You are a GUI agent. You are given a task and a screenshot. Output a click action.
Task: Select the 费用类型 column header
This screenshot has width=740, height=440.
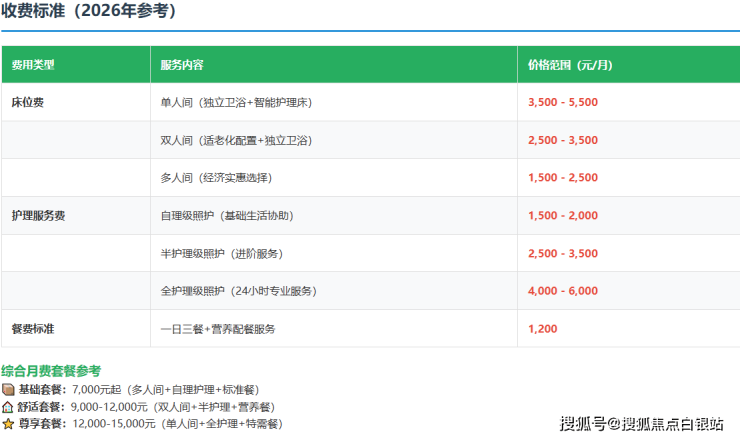click(x=33, y=65)
